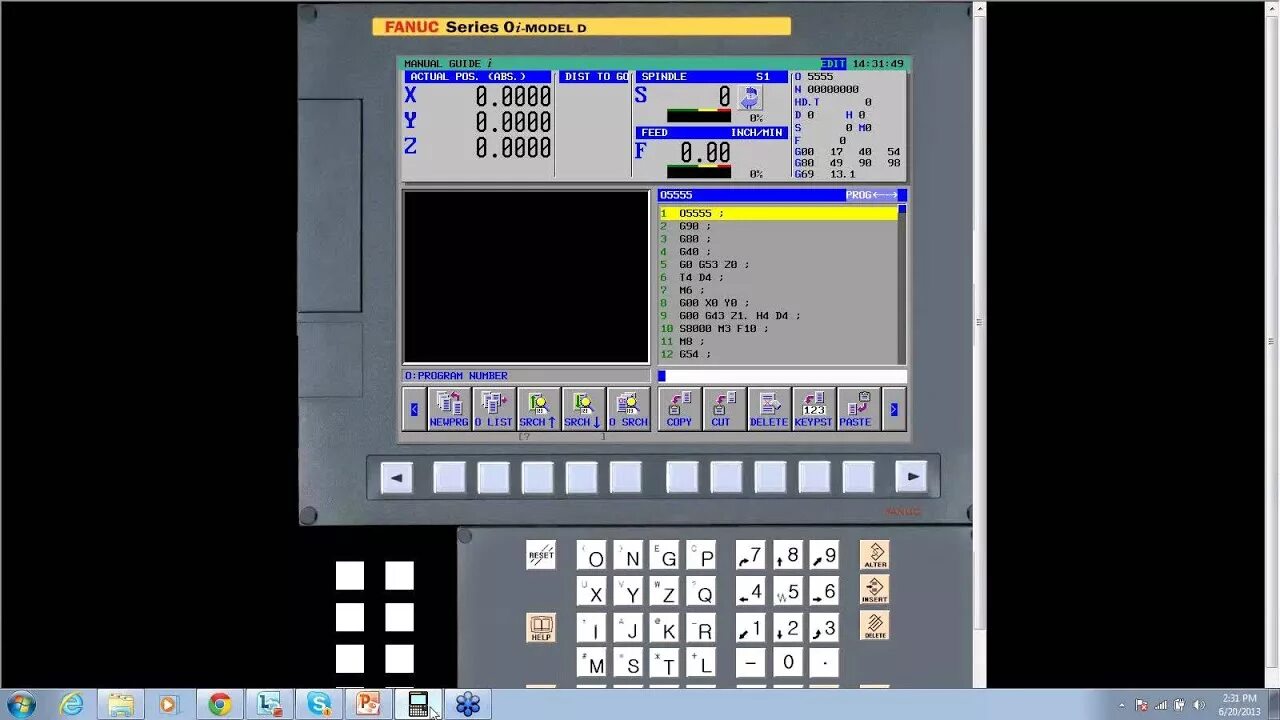Screen dimensions: 1280x720
Task: Open Google Chrome from the taskbar
Action: click(x=220, y=704)
